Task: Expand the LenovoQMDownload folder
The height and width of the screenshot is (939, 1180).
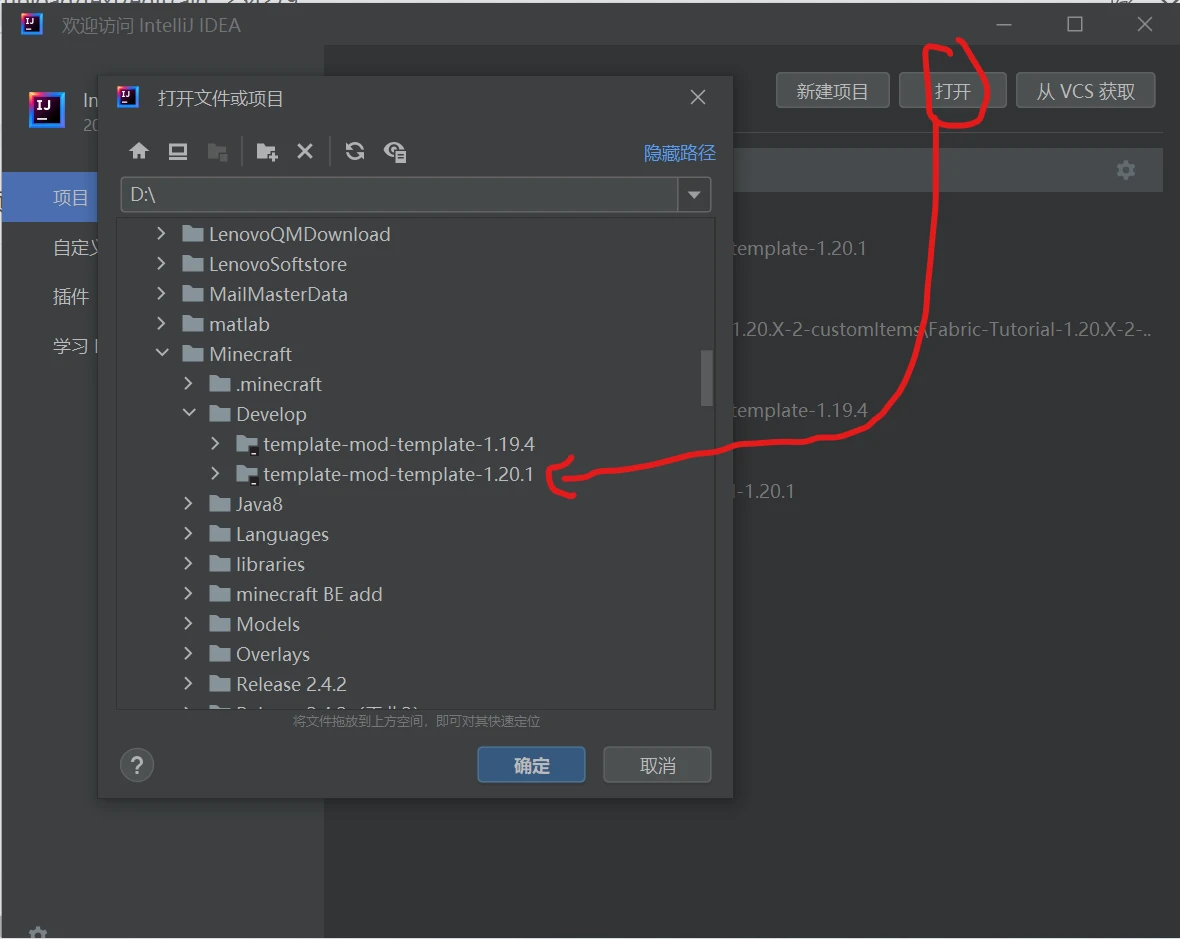Action: 161,234
